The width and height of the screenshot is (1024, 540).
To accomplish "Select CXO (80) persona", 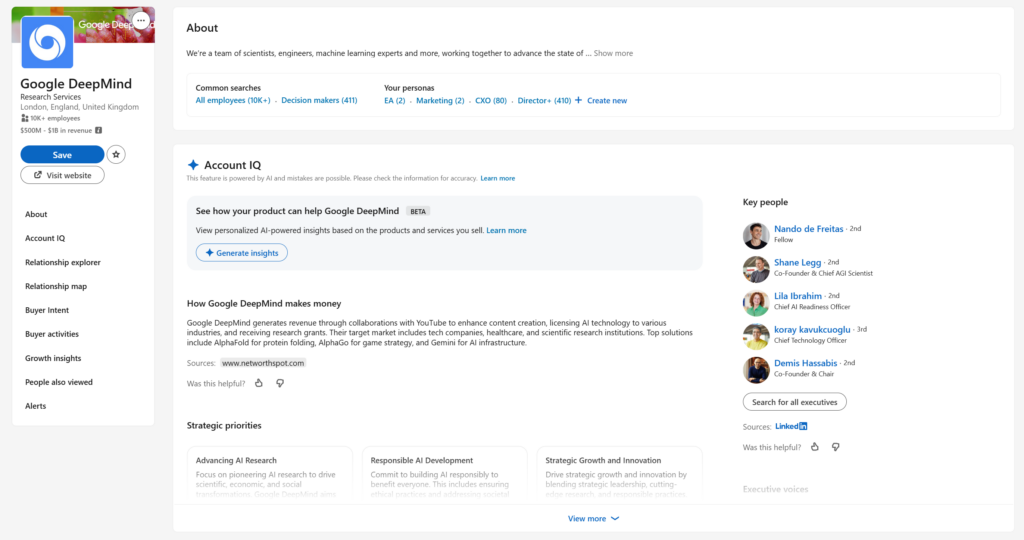I will click(490, 101).
